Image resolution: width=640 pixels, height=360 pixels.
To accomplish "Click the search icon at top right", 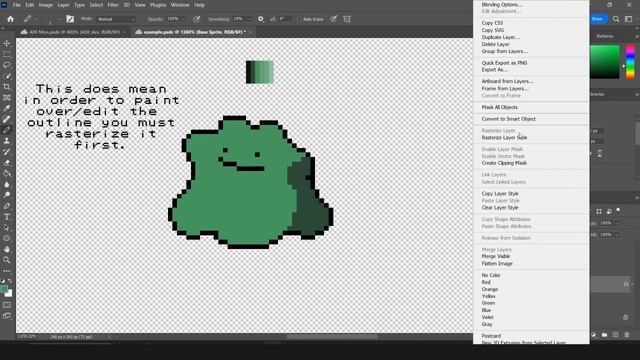I will coord(616,19).
